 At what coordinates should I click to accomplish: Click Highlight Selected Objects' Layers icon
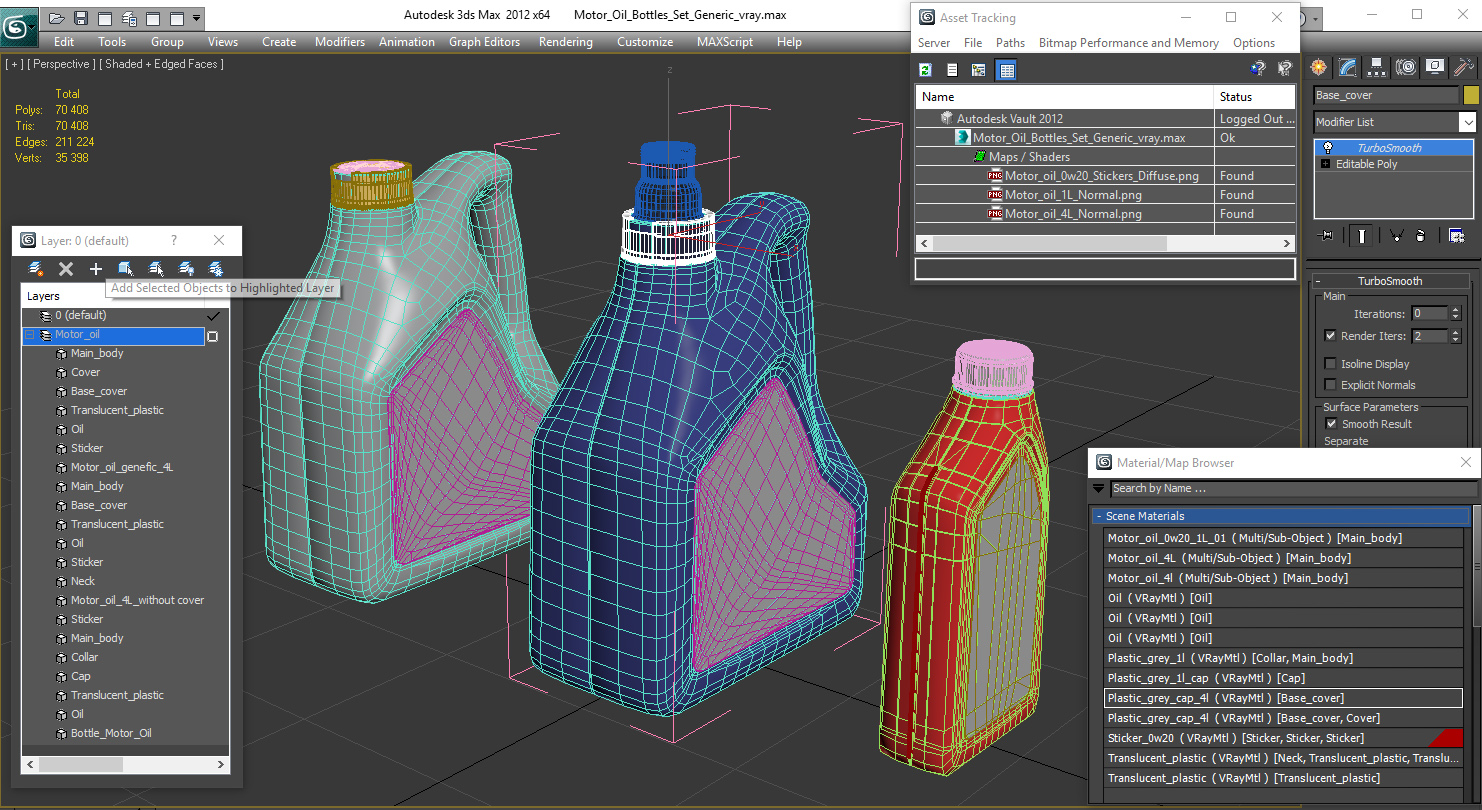point(156,268)
